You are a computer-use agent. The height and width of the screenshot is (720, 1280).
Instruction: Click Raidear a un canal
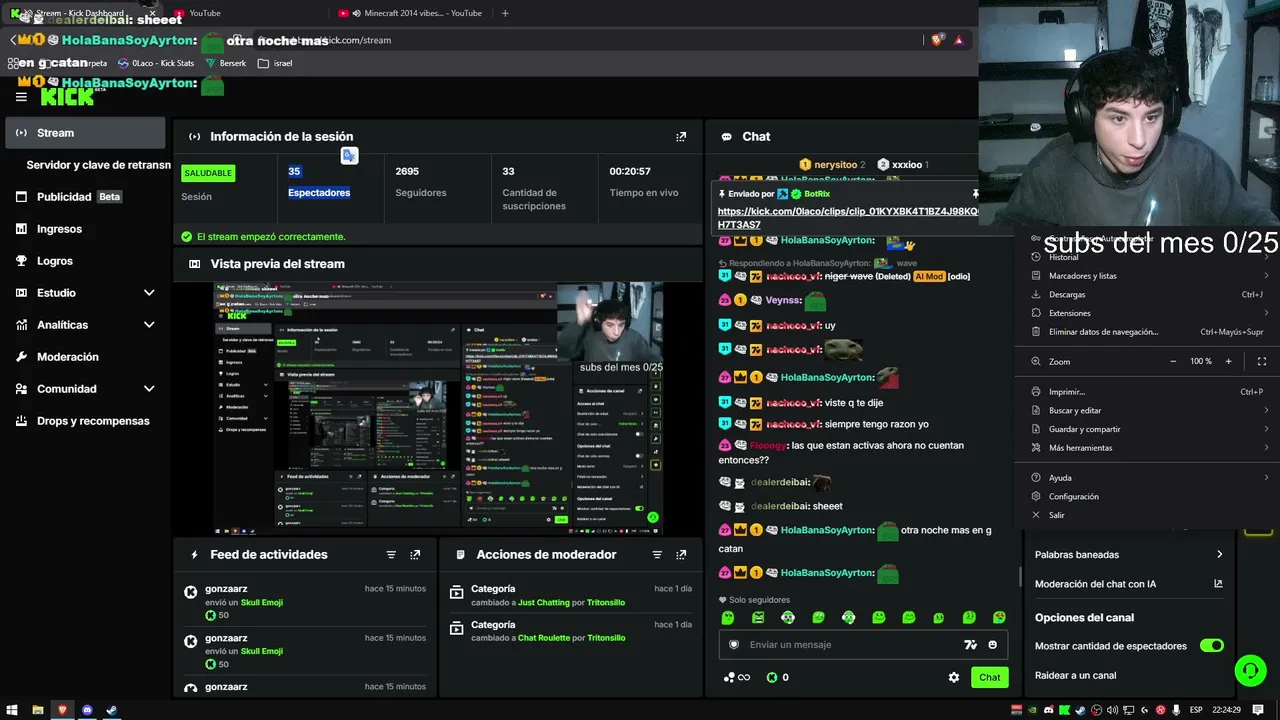[x=1076, y=675]
